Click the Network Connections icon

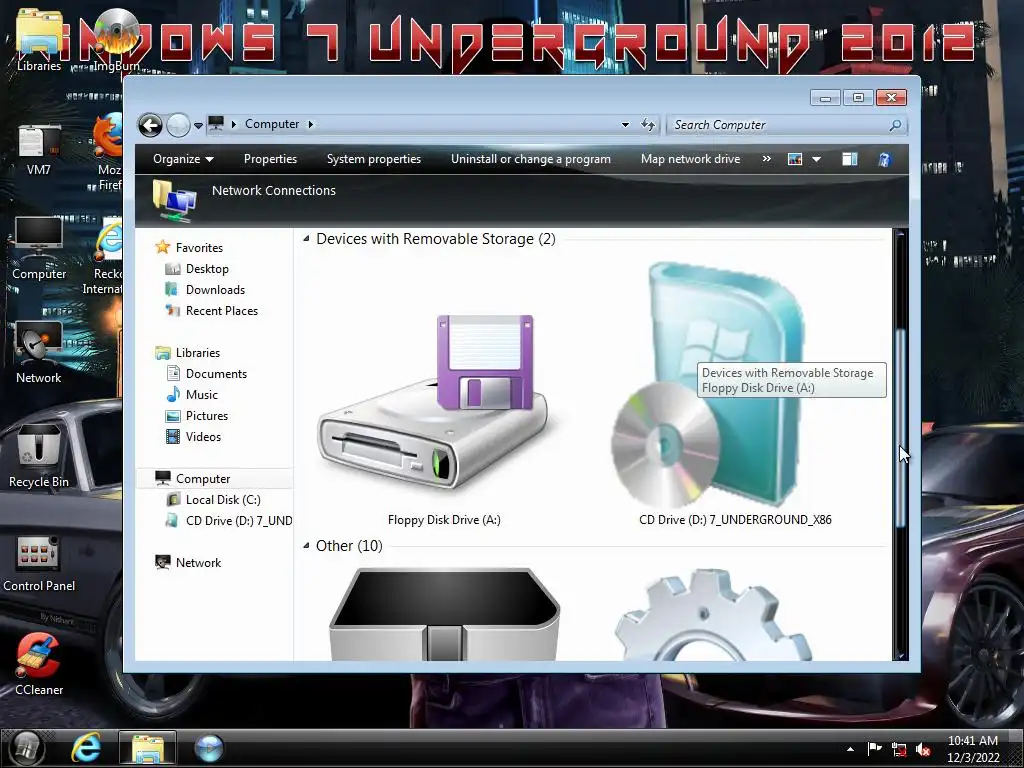coord(174,200)
